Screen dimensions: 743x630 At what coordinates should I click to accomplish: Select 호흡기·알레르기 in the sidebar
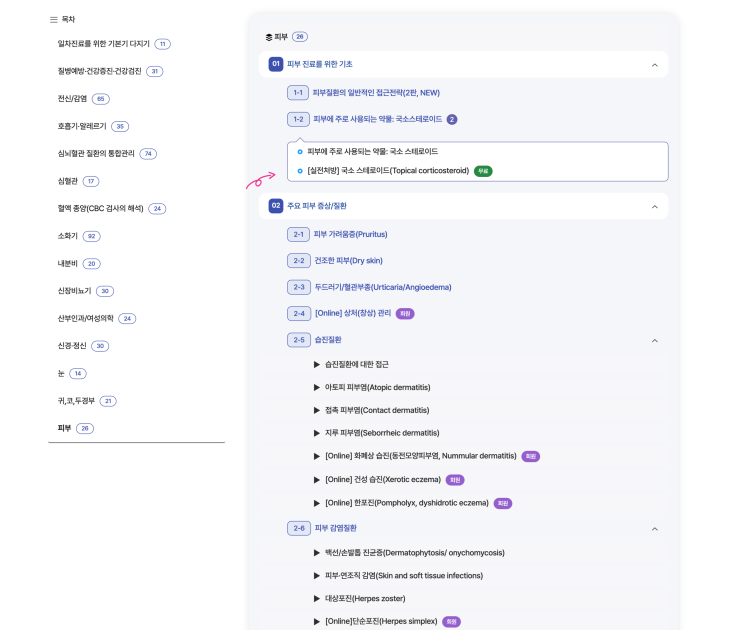(x=82, y=126)
